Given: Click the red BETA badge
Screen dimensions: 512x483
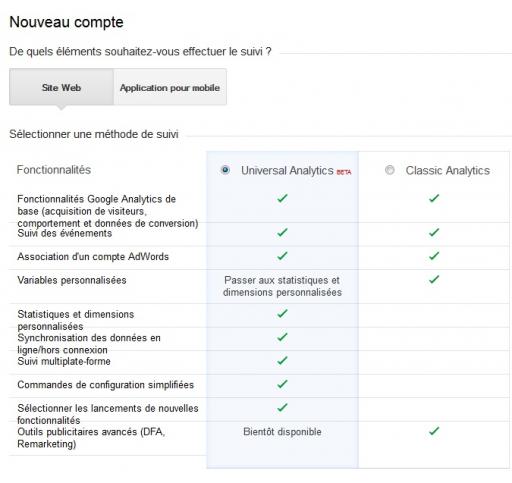Looking at the screenshot, I should pos(344,172).
